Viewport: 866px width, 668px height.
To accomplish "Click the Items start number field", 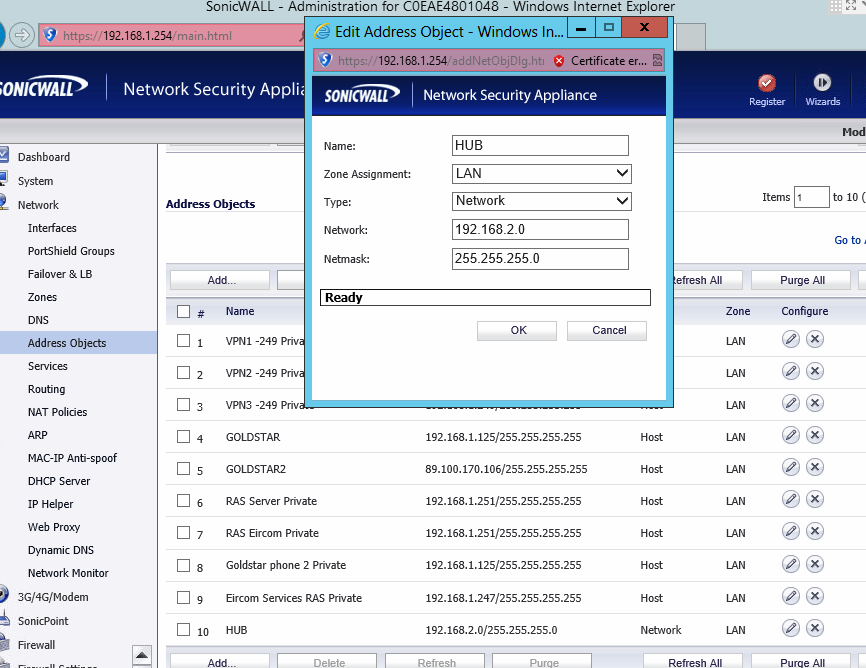I will [811, 197].
